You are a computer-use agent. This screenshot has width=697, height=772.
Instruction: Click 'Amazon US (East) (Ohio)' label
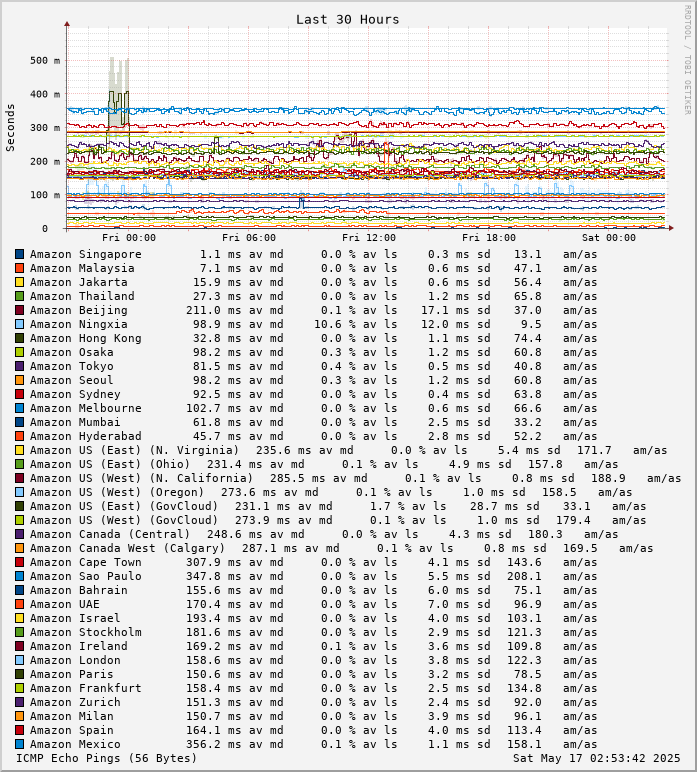pos(110,464)
